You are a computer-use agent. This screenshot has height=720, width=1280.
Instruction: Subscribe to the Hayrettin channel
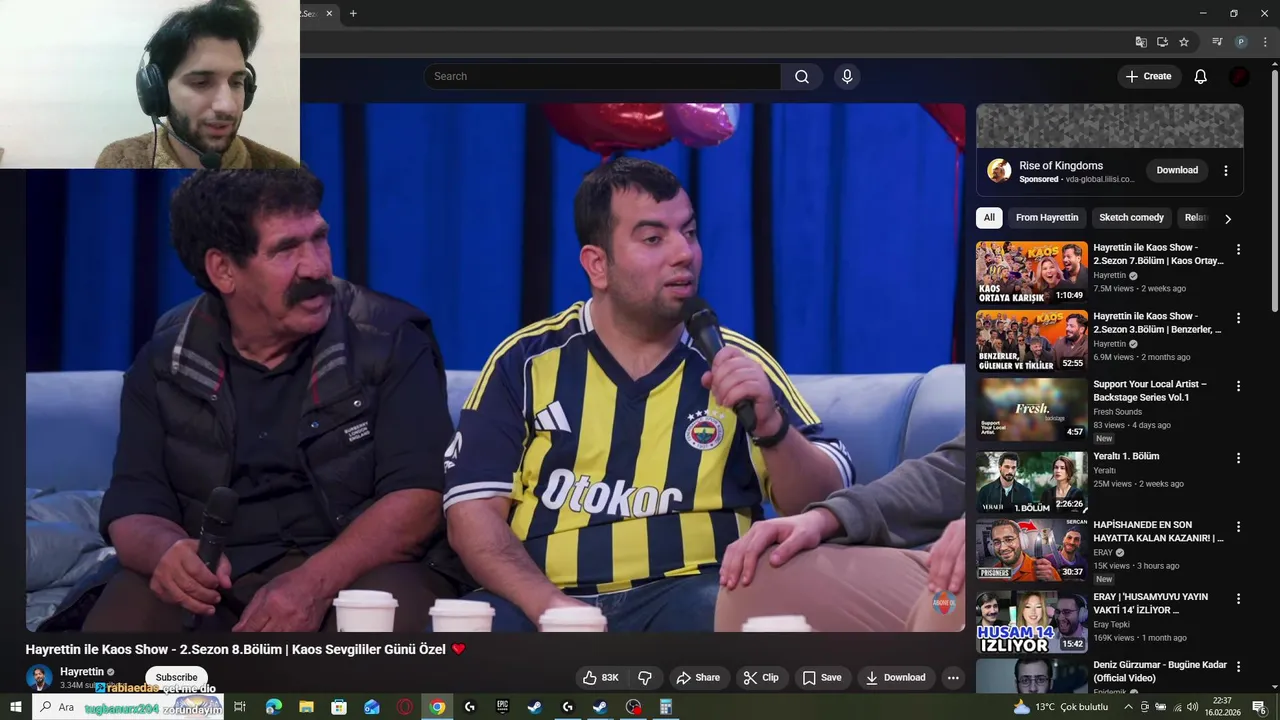(x=177, y=677)
